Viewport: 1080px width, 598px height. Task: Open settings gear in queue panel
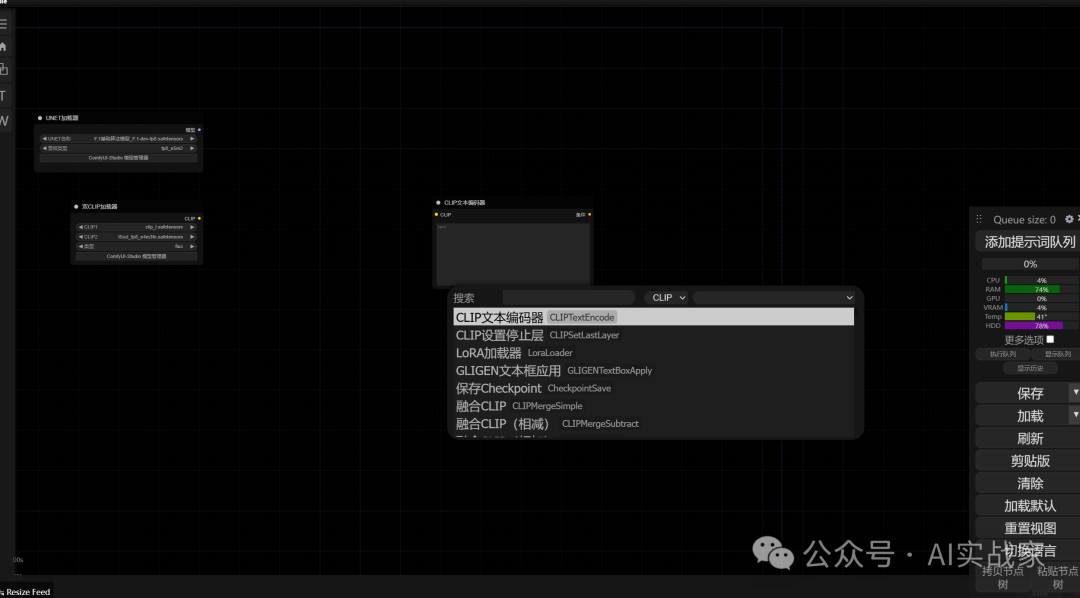pyautogui.click(x=1069, y=219)
